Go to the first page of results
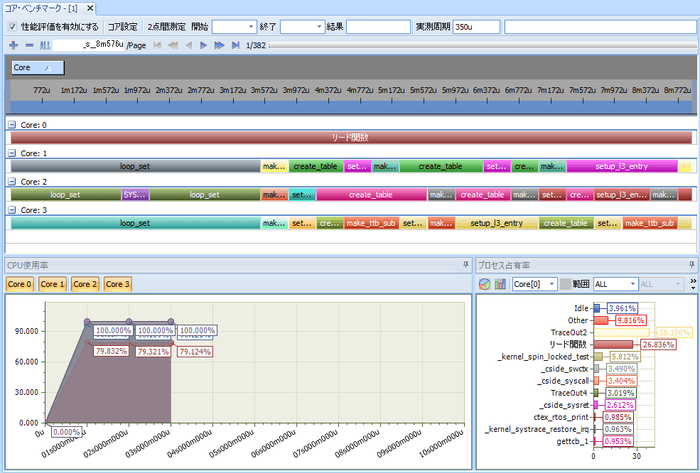This screenshot has height=473, width=700. pos(157,45)
